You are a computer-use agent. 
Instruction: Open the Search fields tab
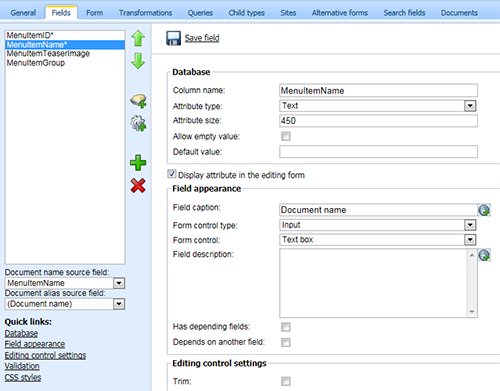(404, 13)
